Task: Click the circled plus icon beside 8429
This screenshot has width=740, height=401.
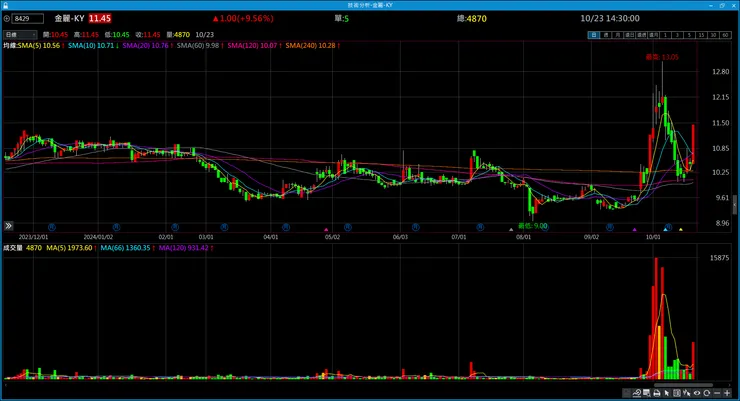Action: click(x=7, y=19)
